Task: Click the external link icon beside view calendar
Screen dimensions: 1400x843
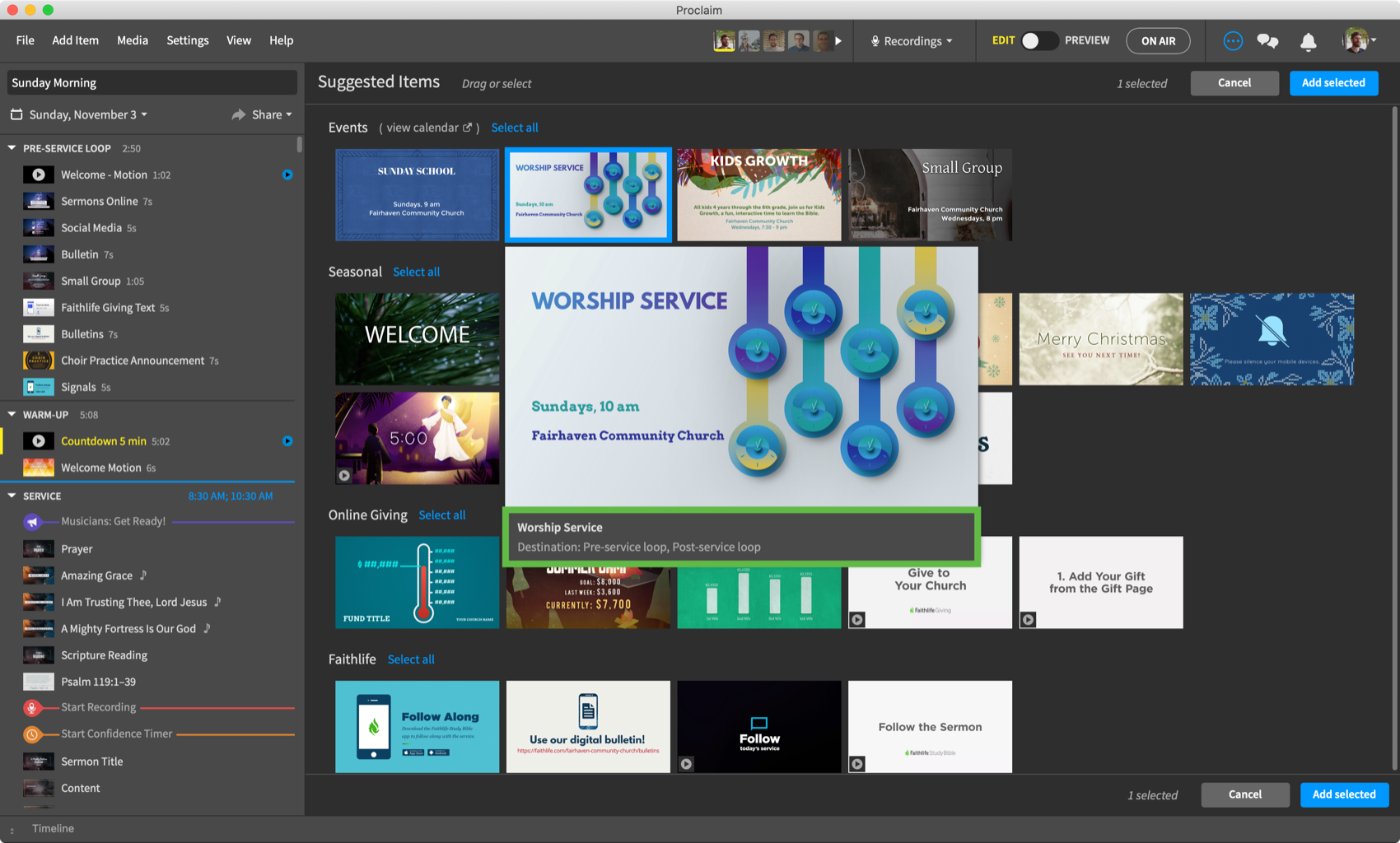Action: tap(467, 128)
